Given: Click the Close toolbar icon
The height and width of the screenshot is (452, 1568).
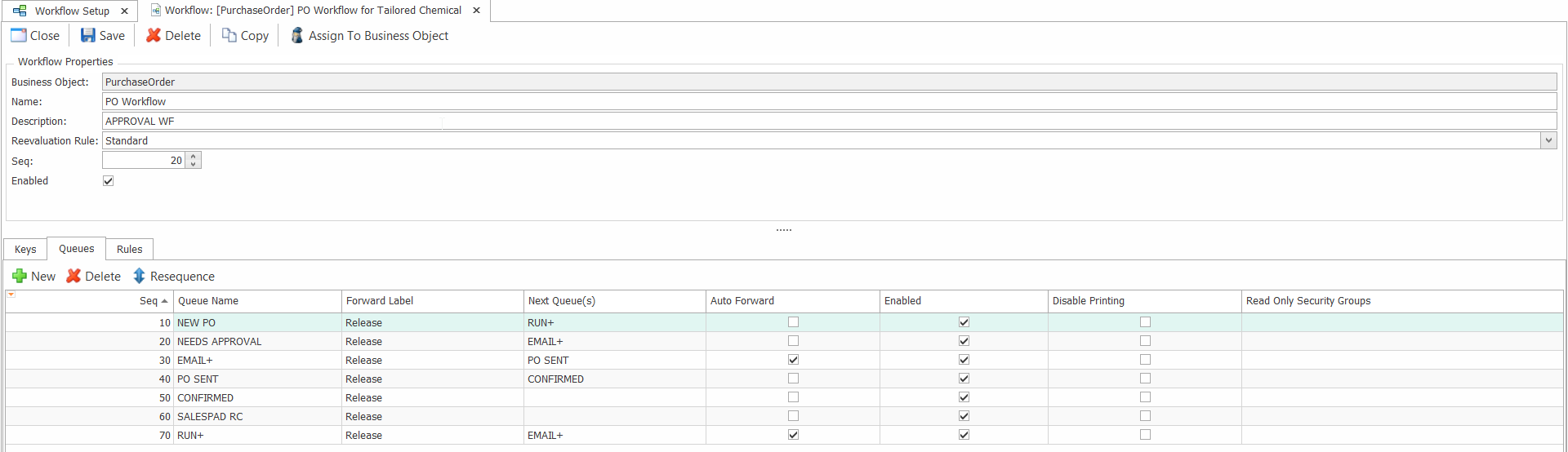Looking at the screenshot, I should tap(19, 36).
